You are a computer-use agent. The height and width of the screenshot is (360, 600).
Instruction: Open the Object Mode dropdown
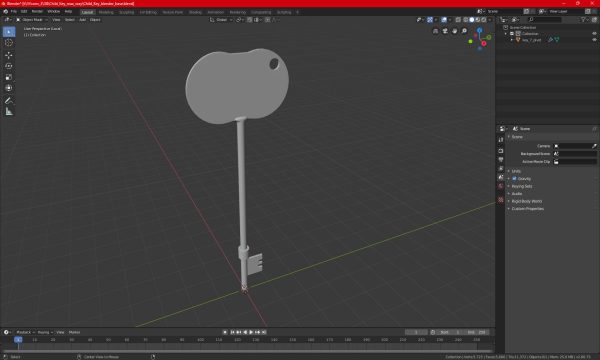32,20
